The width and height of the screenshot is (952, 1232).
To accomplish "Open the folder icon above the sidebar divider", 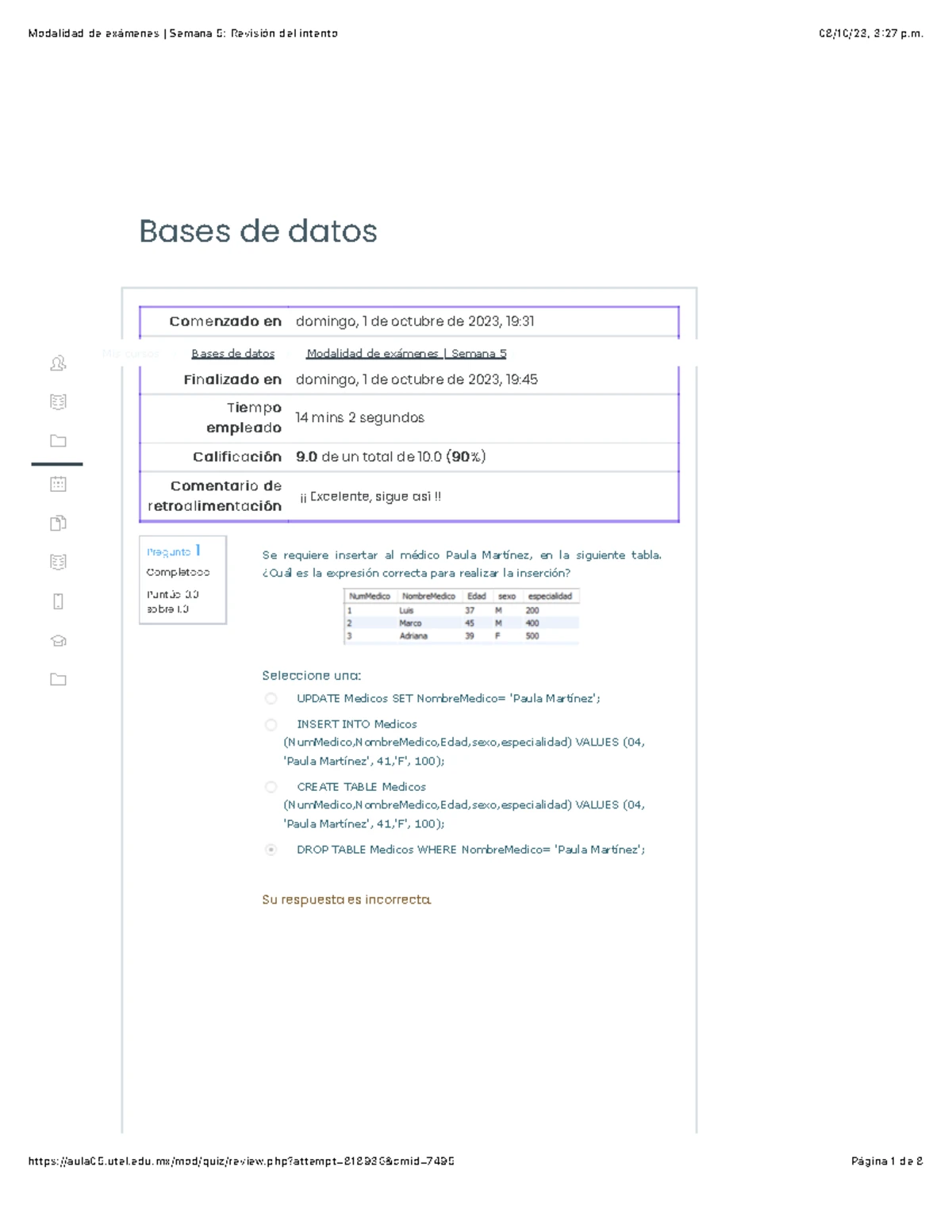I will (58, 441).
